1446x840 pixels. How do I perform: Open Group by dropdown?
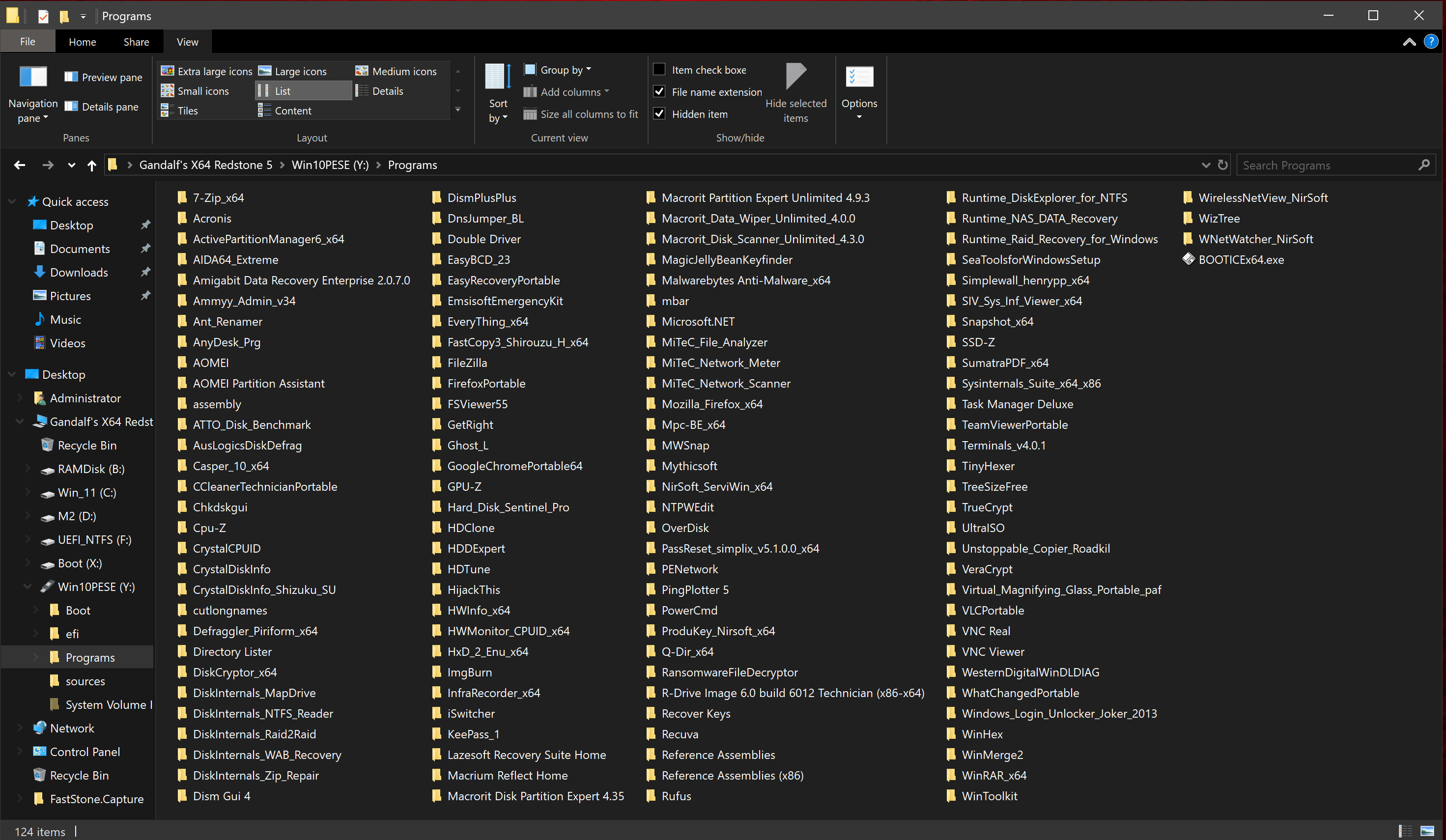(x=558, y=69)
